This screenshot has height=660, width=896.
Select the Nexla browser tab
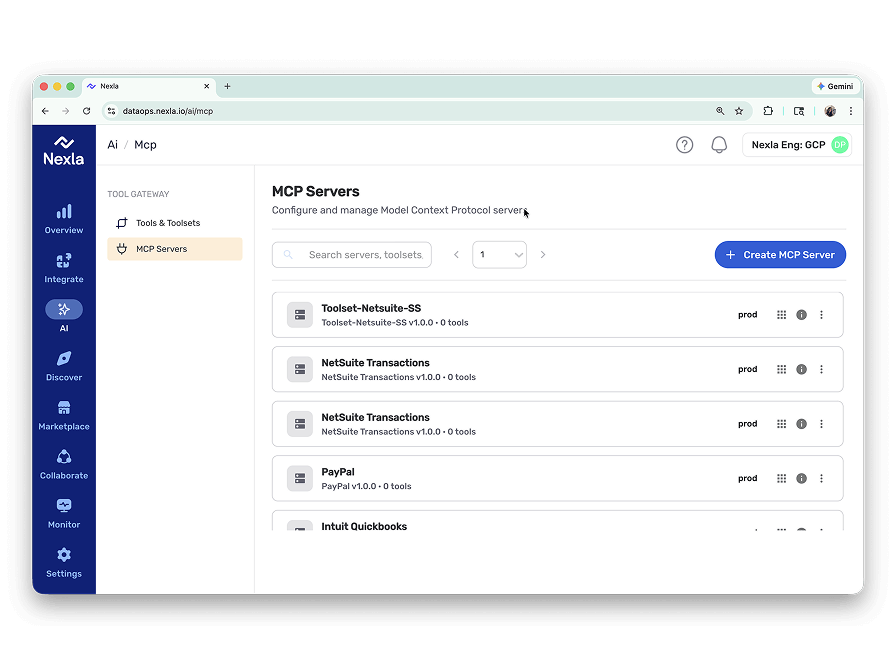pos(140,86)
